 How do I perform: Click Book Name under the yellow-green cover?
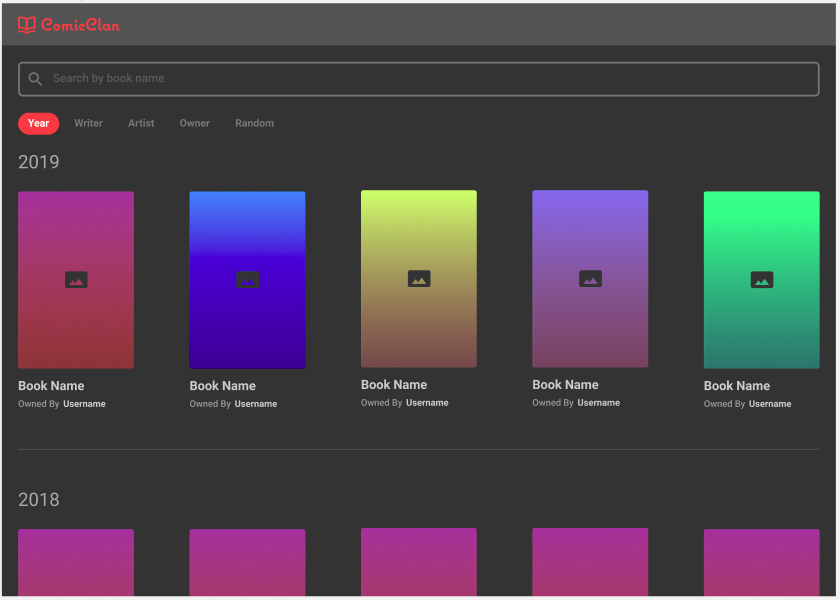click(x=394, y=385)
